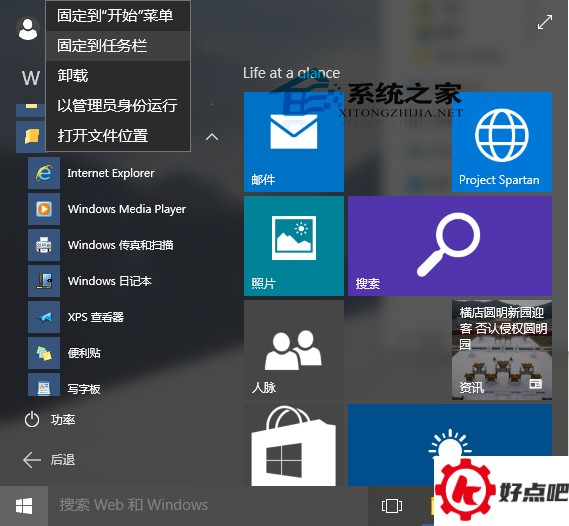Click the 搜索 Web 和 Windows search box
This screenshot has height=526, width=569.
(208, 506)
